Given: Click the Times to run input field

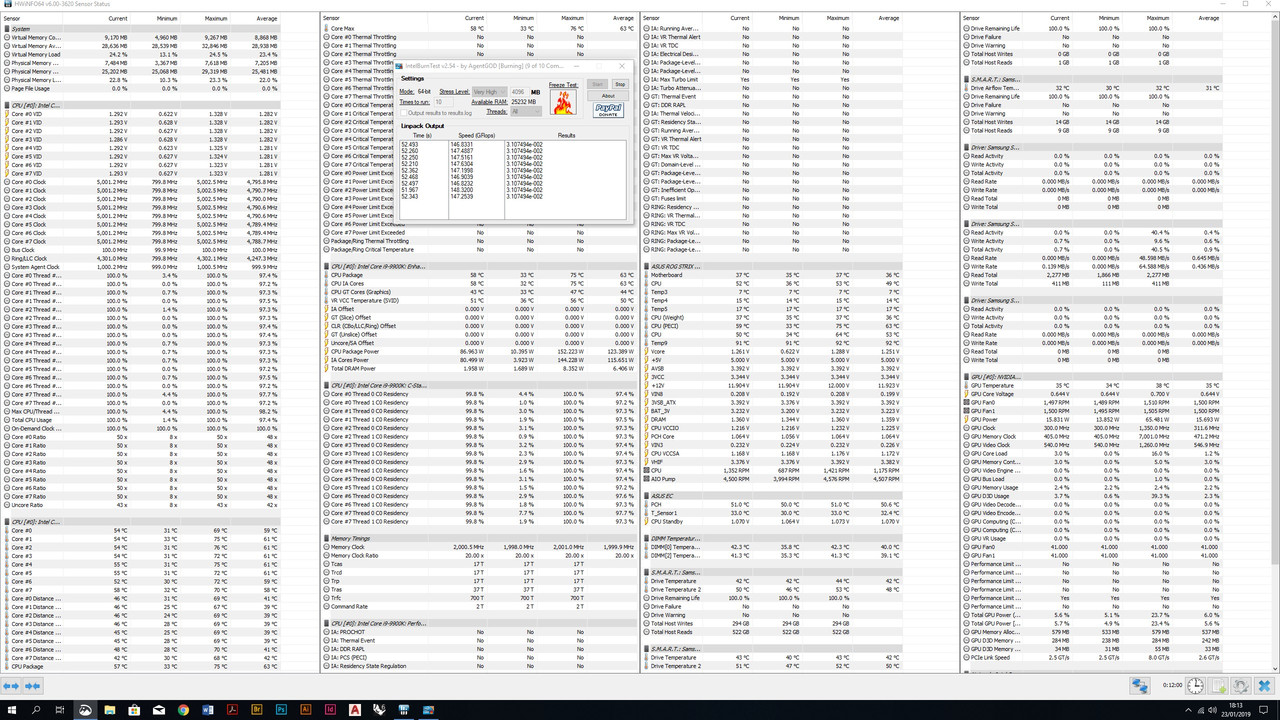Looking at the screenshot, I should (x=444, y=101).
